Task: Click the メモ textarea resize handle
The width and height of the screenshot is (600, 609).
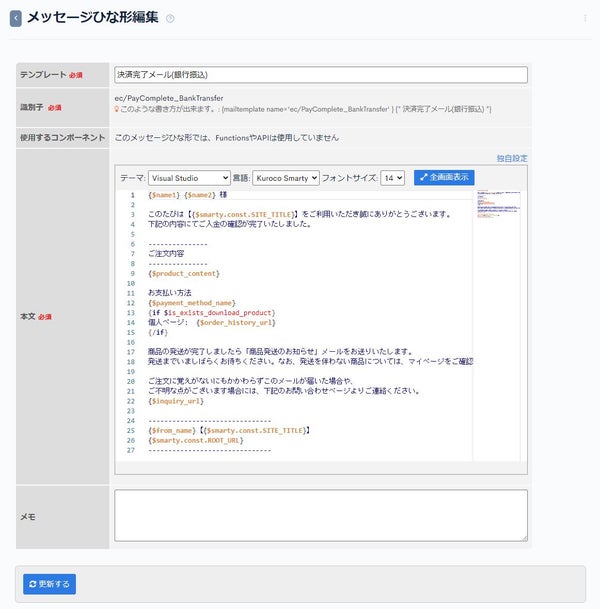Action: [x=525, y=538]
